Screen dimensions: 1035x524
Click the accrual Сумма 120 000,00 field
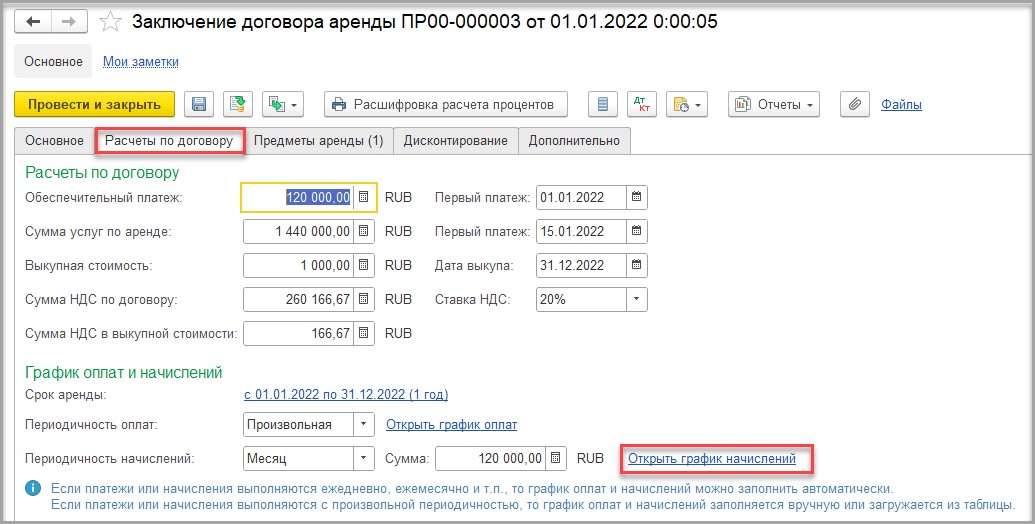point(490,458)
